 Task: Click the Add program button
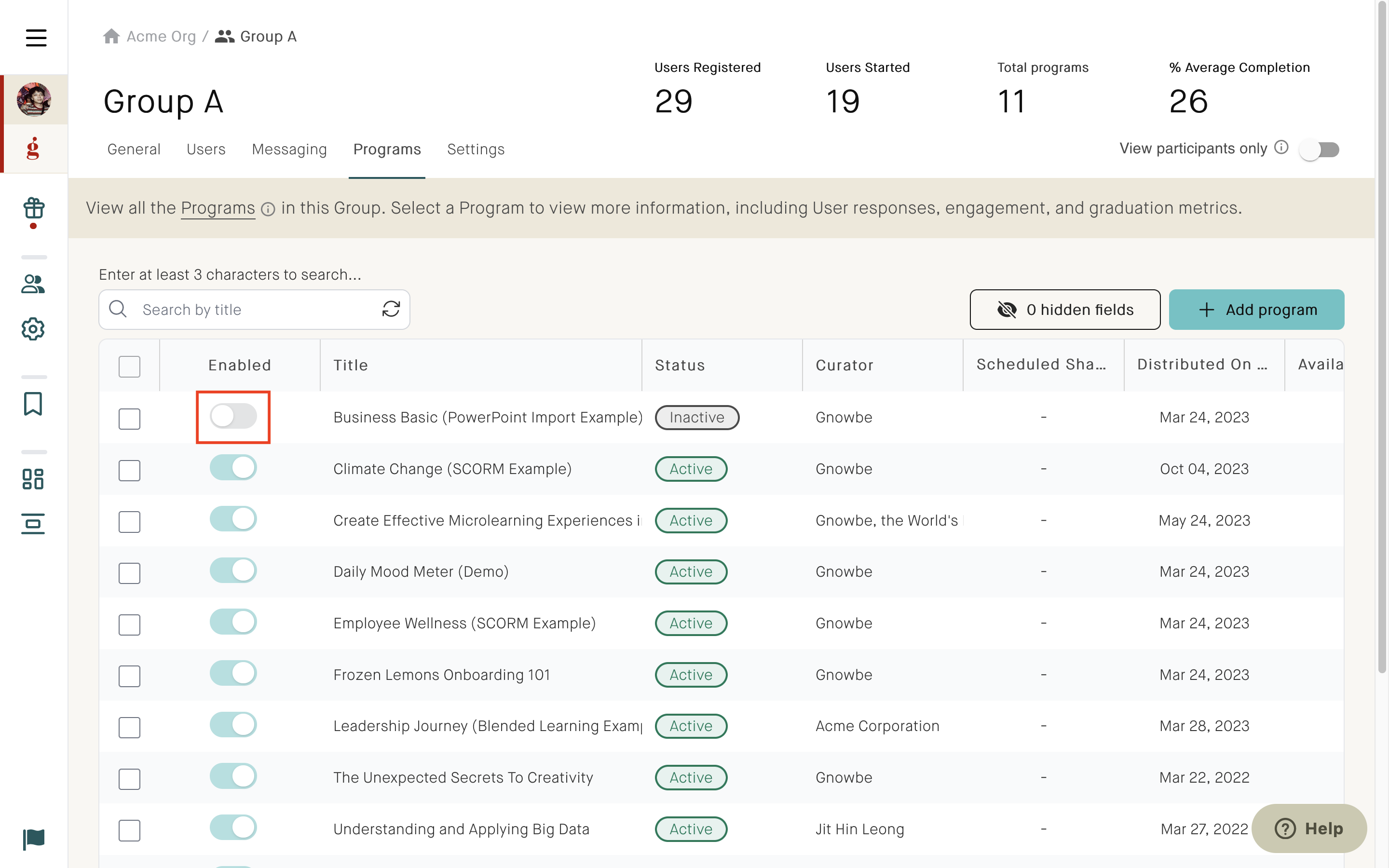point(1256,310)
